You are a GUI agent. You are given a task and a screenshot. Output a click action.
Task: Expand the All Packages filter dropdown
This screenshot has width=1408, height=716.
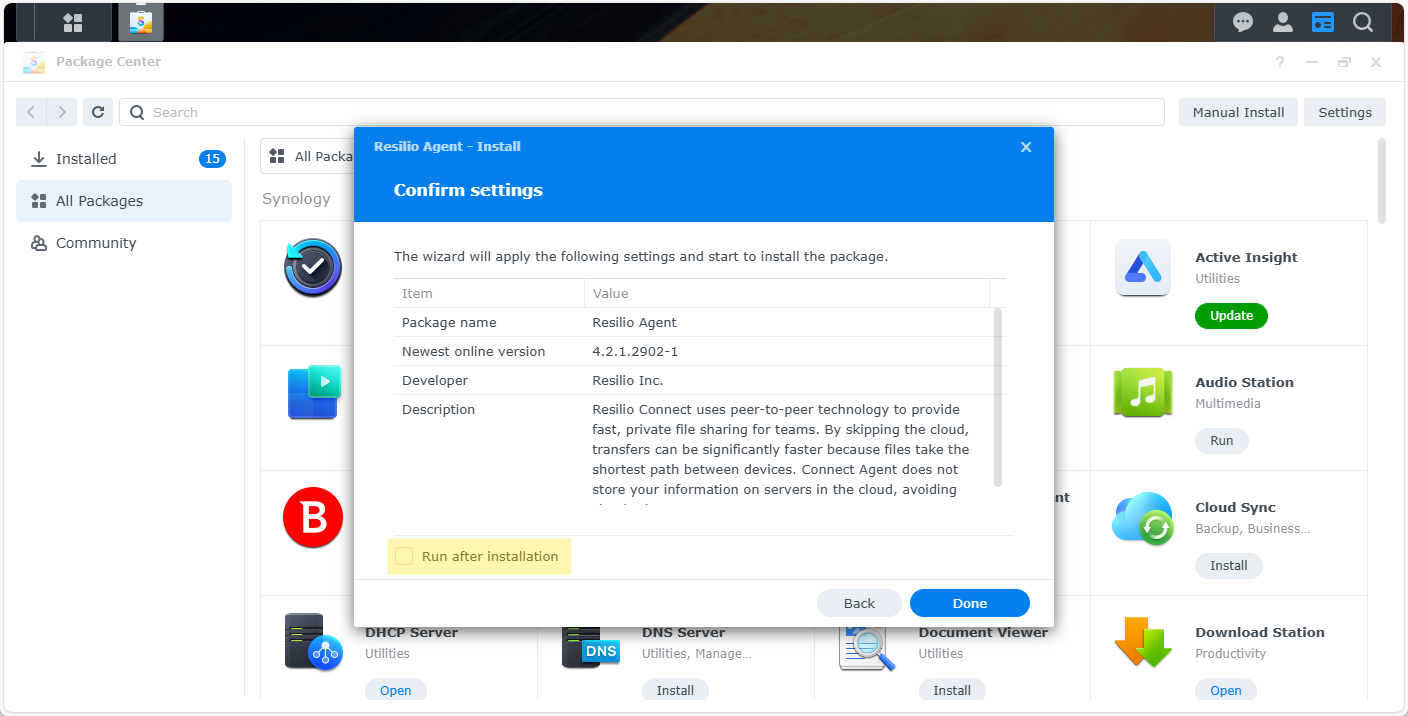(308, 156)
